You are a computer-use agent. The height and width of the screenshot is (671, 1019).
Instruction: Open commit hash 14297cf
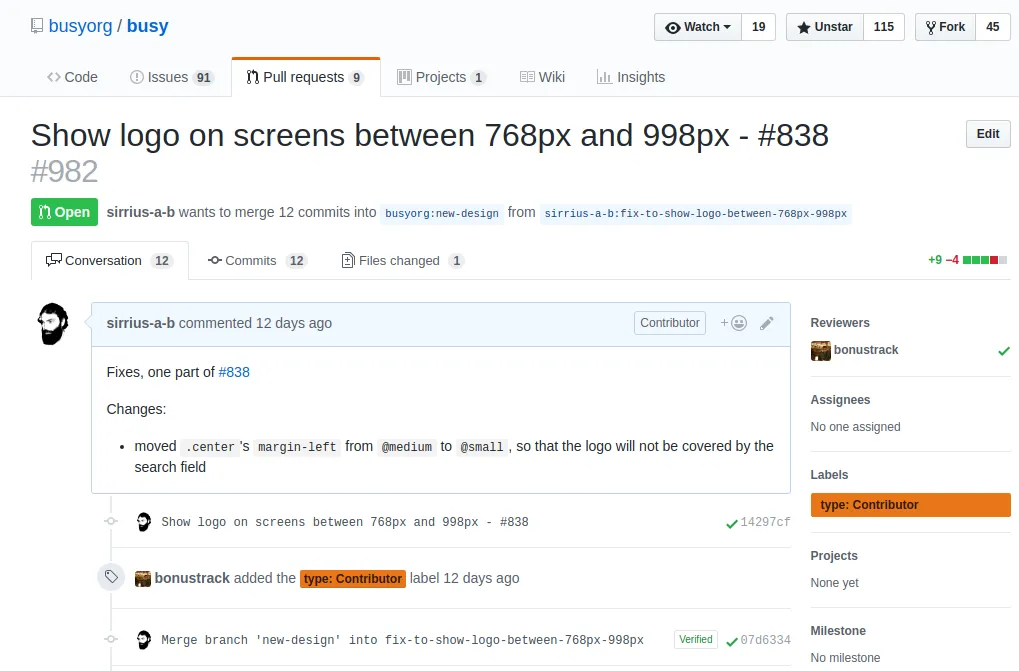[766, 522]
